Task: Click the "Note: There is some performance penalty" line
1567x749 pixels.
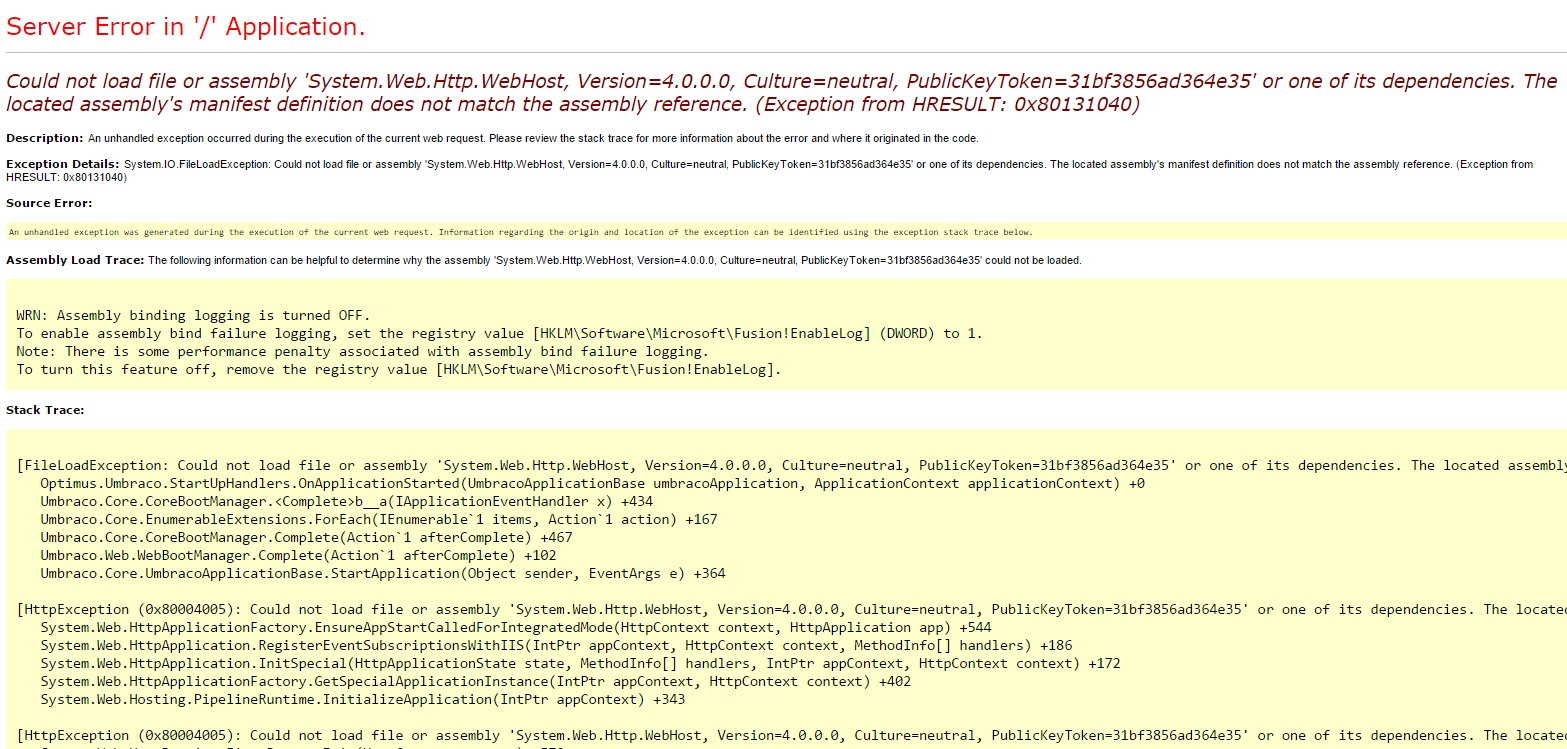Action: (x=362, y=351)
